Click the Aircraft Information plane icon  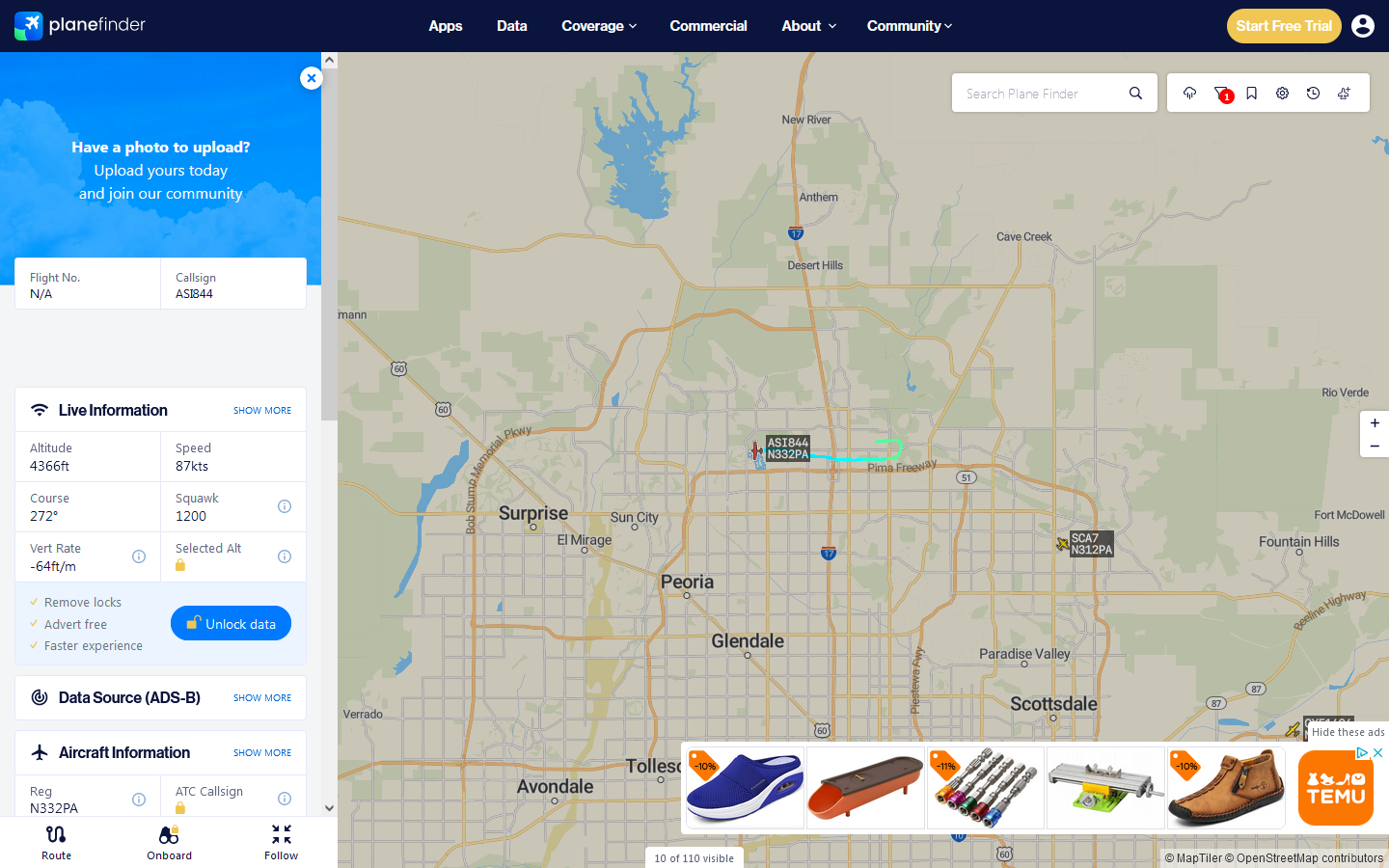[x=40, y=752]
